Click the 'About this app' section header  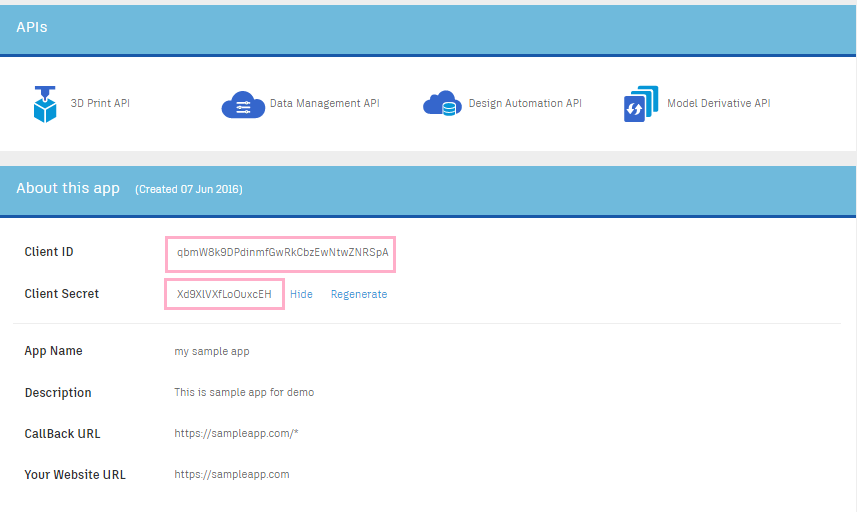pyautogui.click(x=68, y=188)
